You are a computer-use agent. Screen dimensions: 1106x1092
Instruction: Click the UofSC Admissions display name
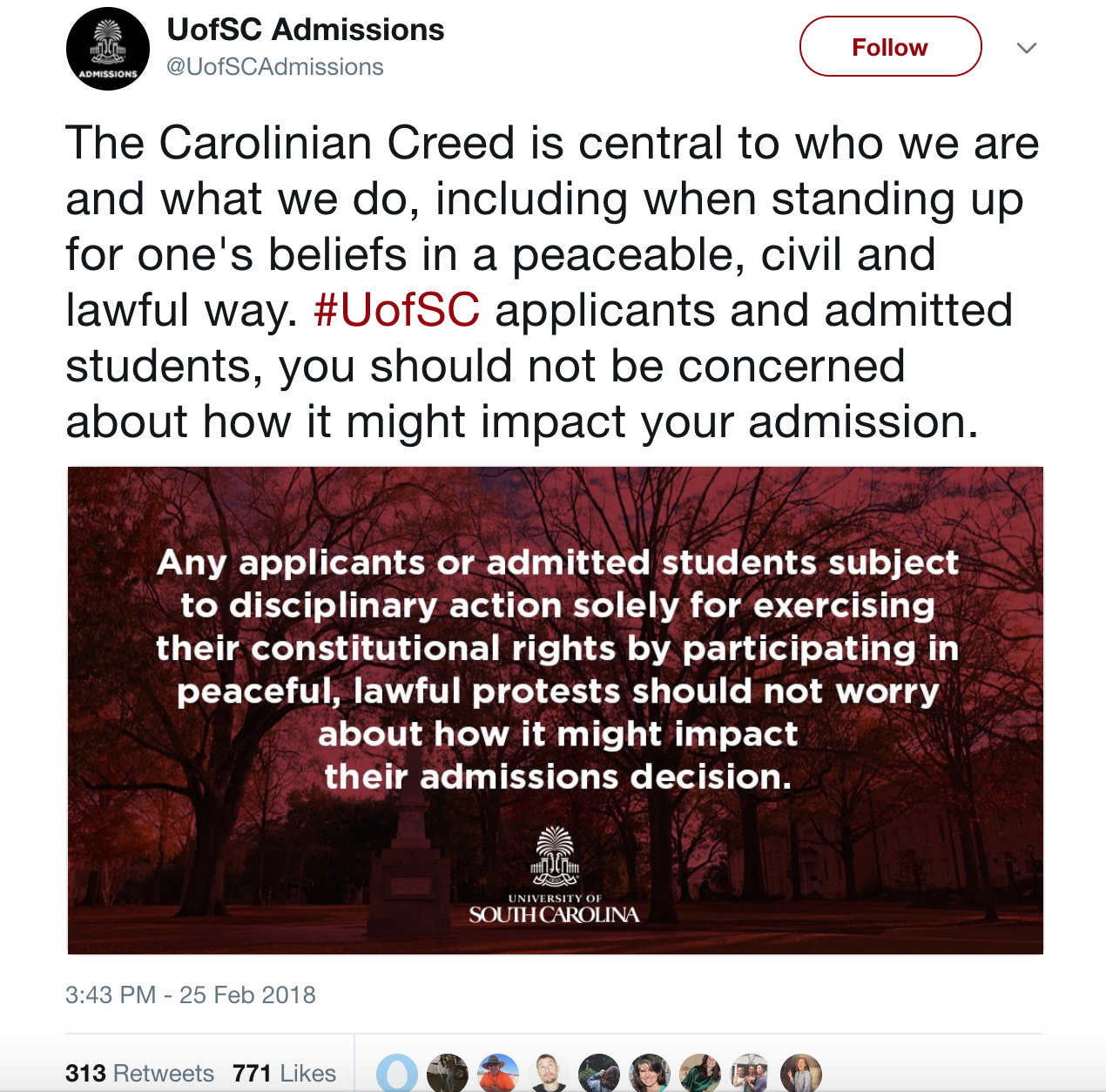tap(305, 30)
